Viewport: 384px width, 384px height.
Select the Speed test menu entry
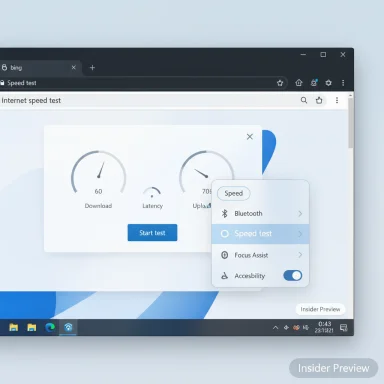260,234
